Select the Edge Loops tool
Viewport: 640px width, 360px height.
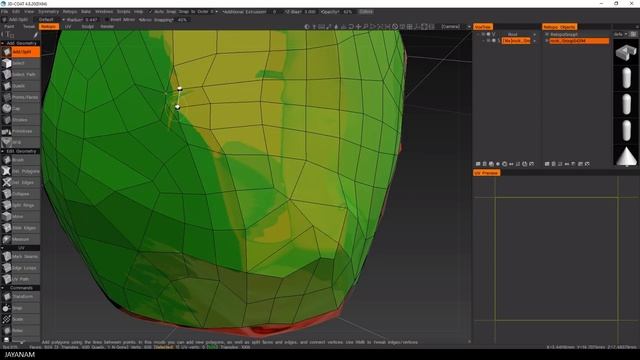20,268
